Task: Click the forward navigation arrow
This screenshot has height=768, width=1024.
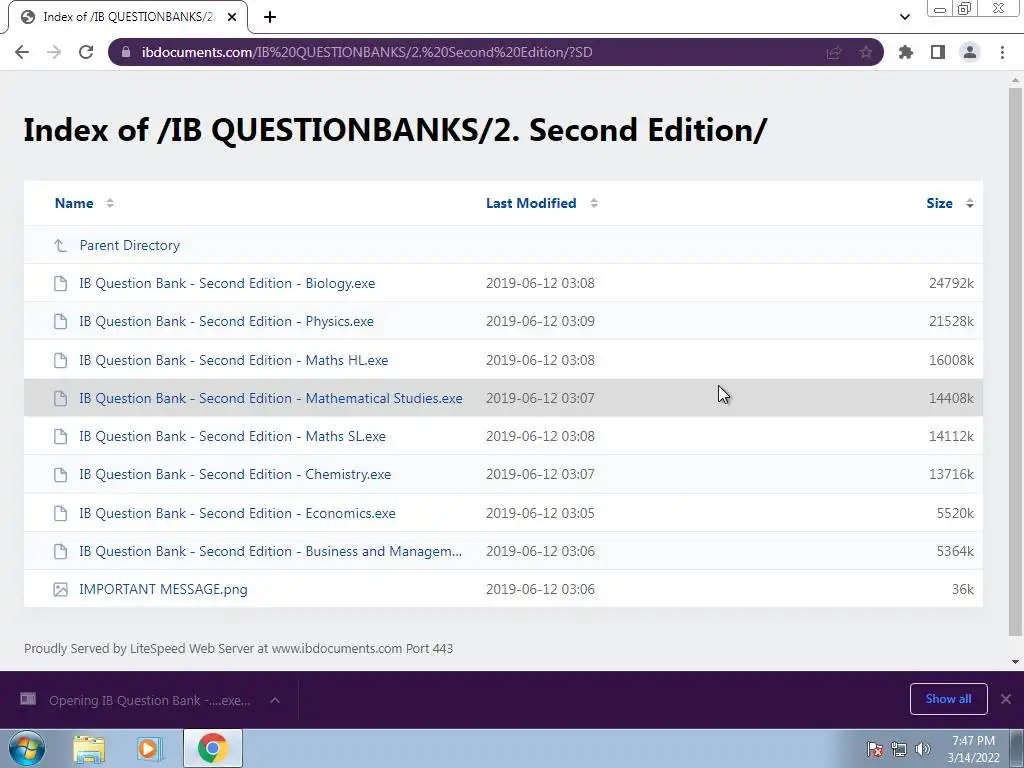Action: point(54,52)
